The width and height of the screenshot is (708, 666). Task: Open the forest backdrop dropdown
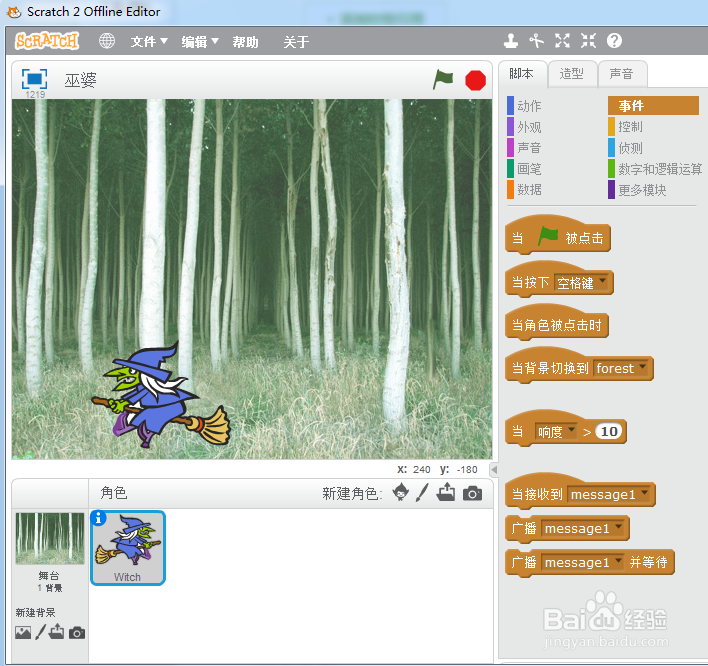(x=621, y=368)
